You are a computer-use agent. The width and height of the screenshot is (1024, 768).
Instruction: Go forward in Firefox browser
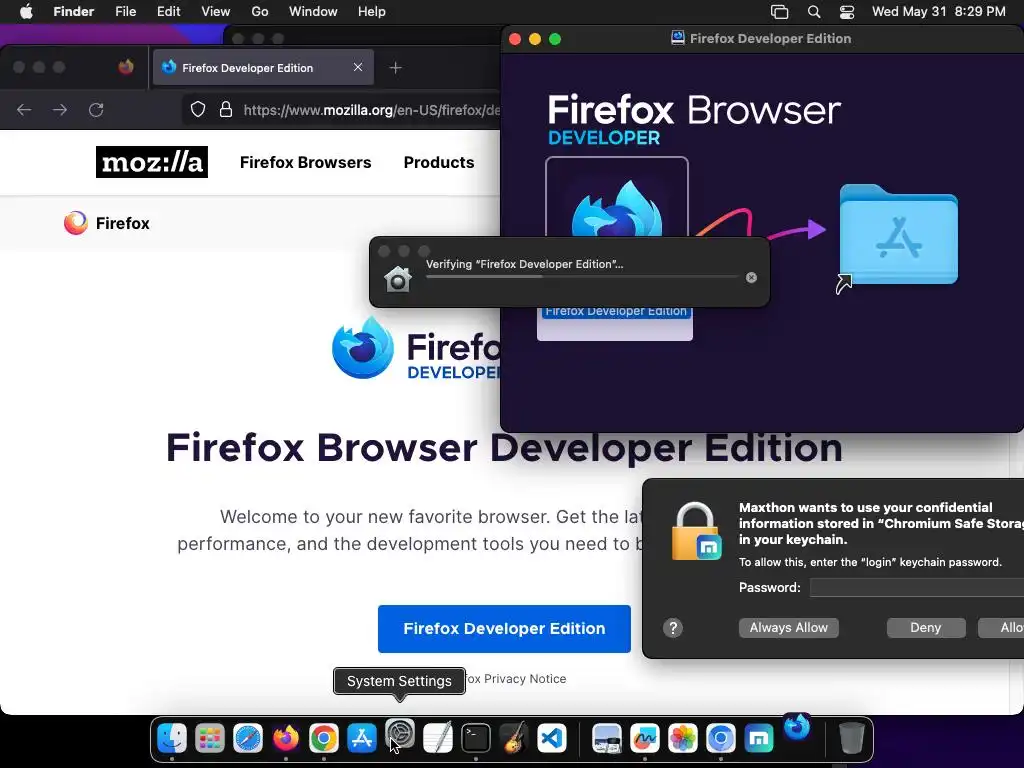click(60, 110)
